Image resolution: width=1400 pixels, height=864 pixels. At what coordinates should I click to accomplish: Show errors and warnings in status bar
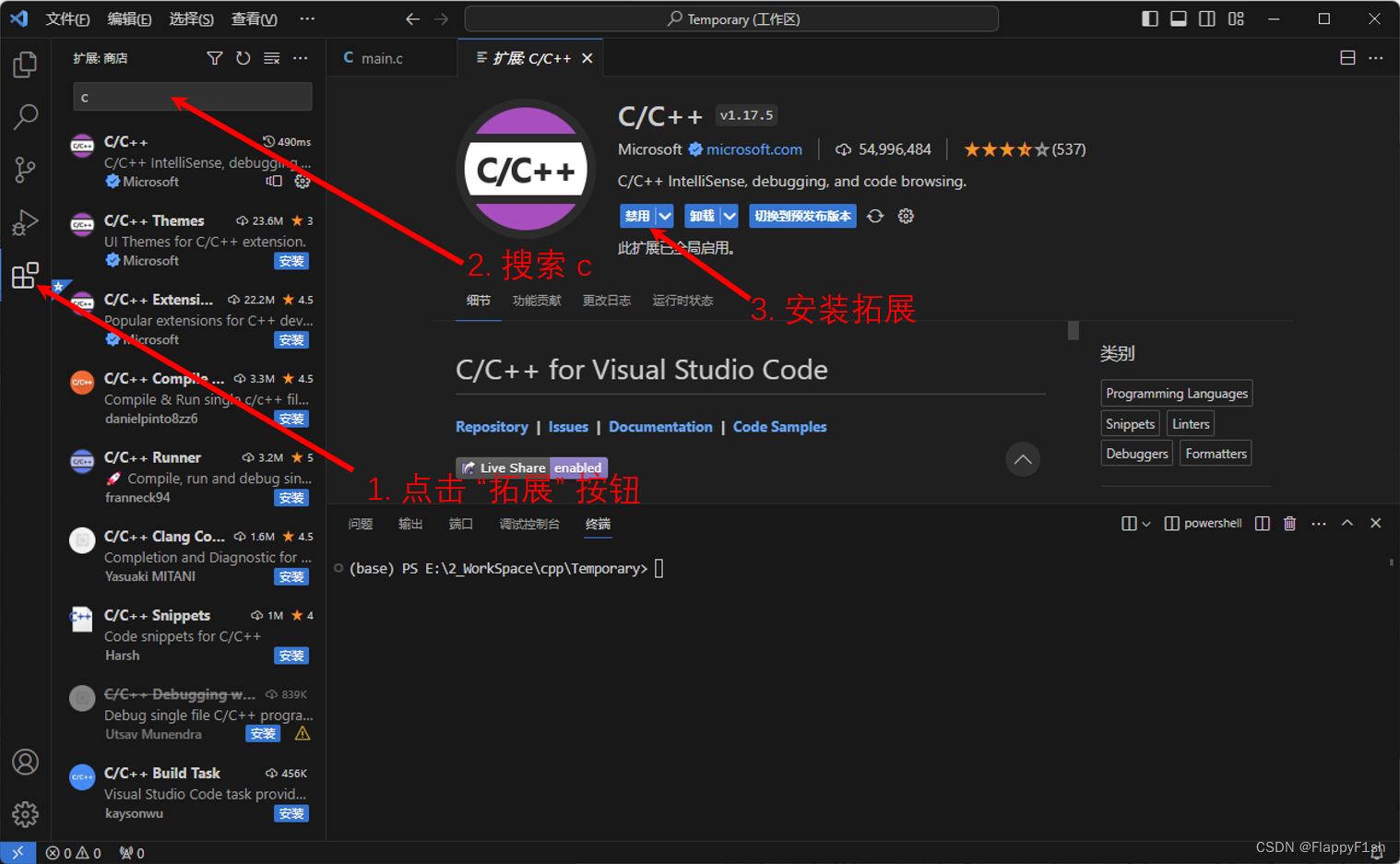pyautogui.click(x=73, y=853)
